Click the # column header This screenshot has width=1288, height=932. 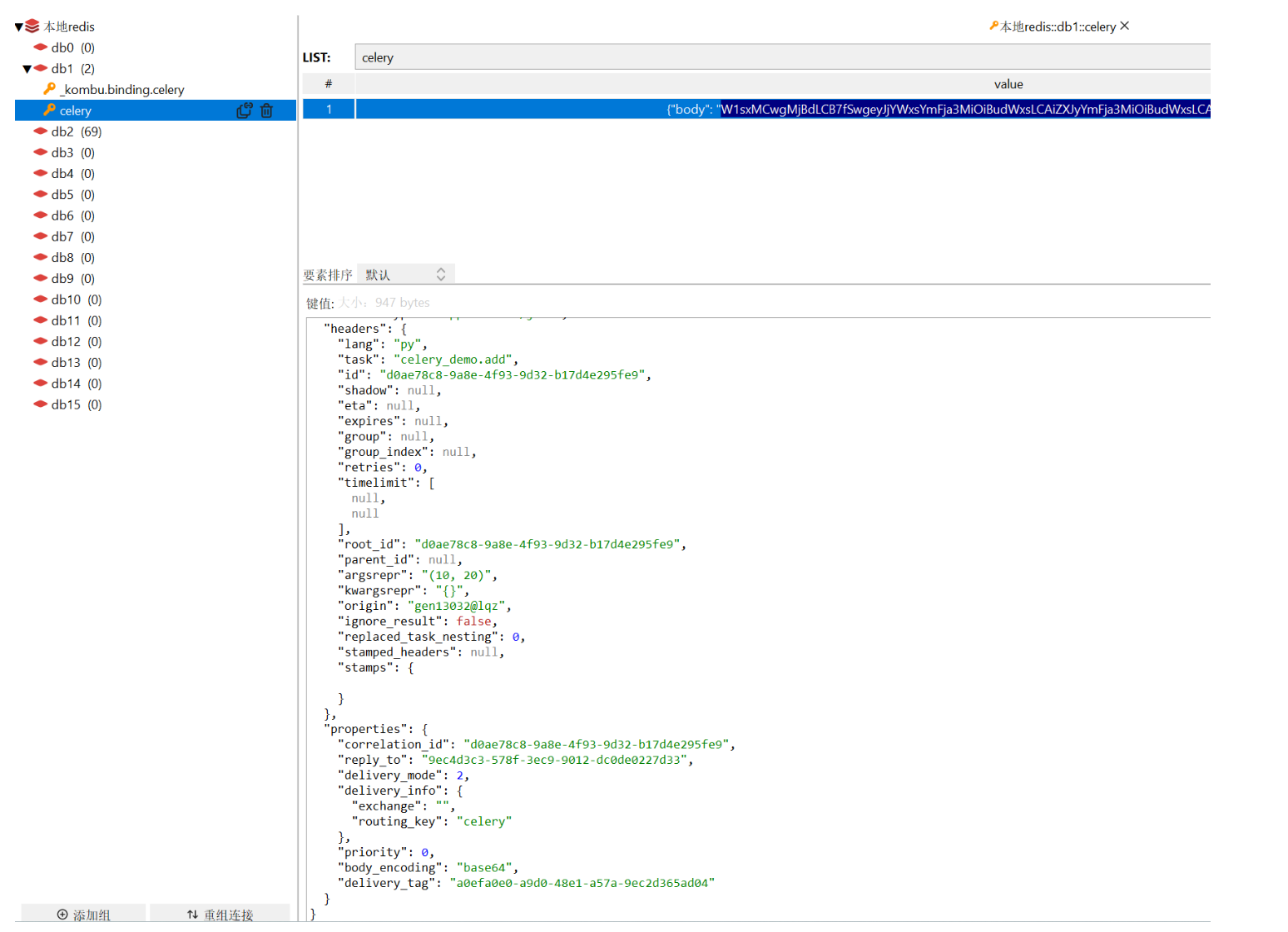pos(329,84)
